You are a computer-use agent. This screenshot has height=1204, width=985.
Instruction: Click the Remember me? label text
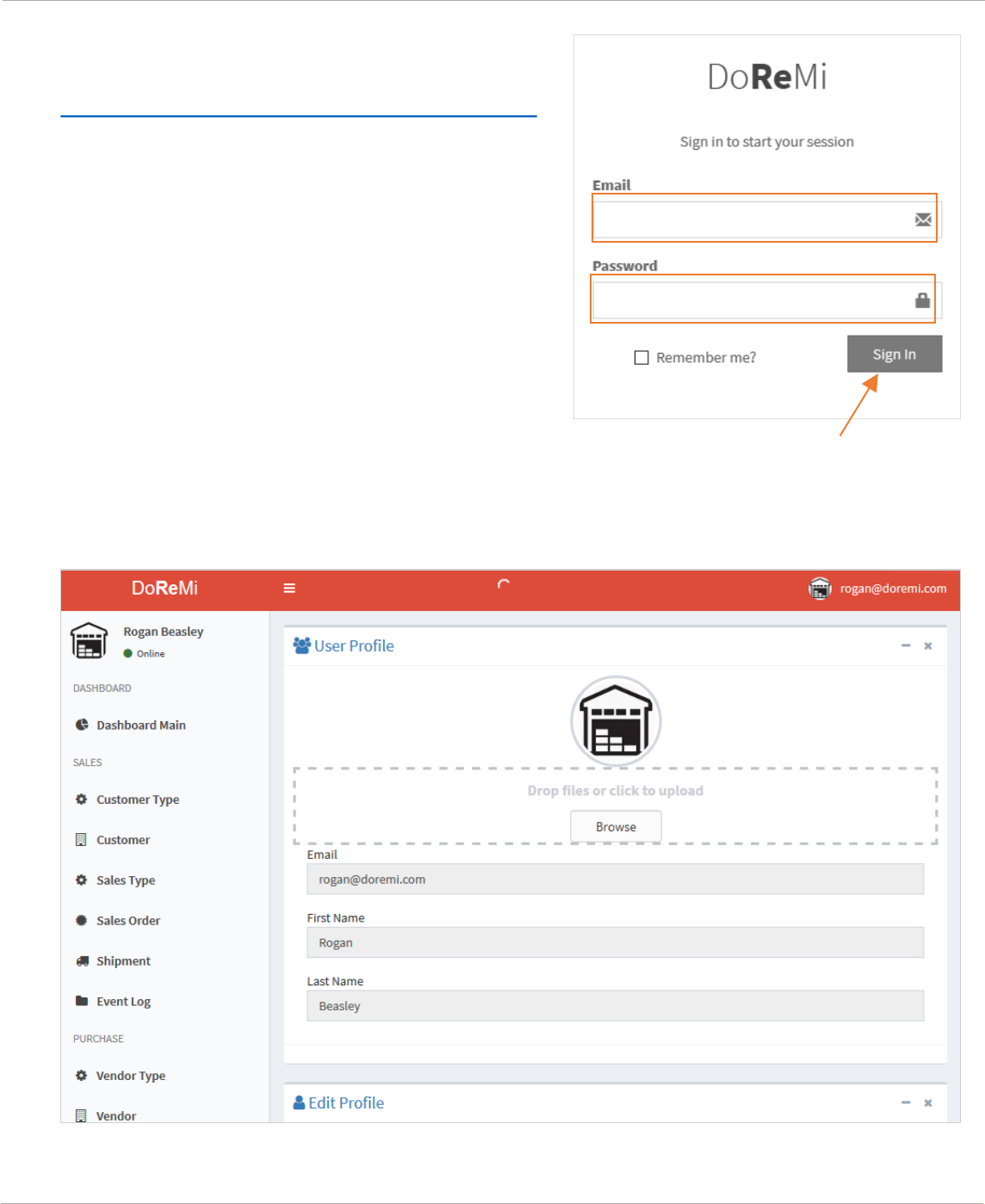(x=706, y=357)
